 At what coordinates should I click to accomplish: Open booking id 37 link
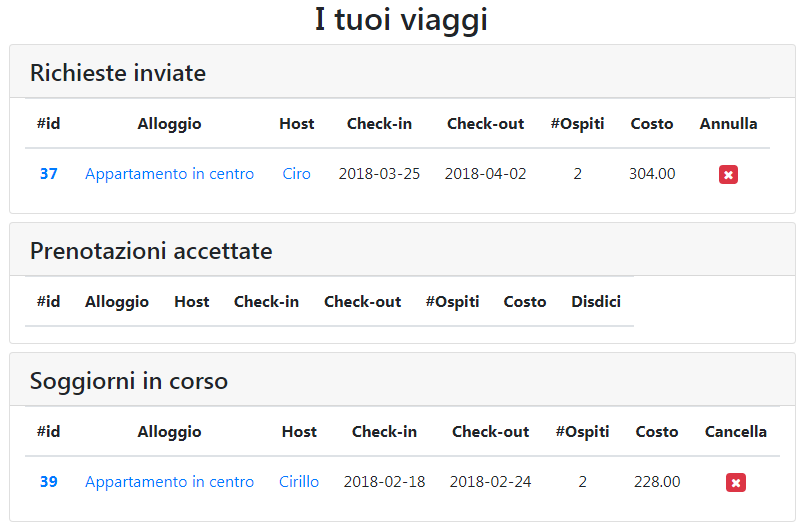point(49,174)
